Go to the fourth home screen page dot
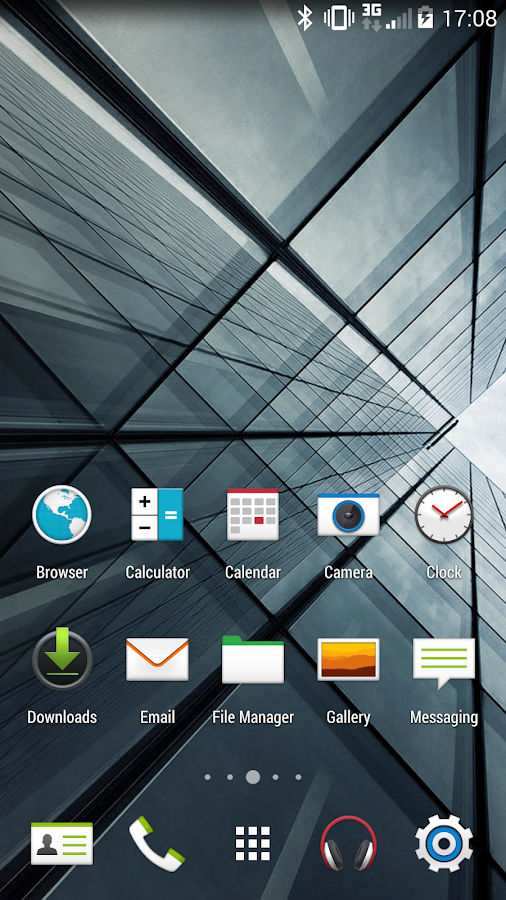The width and height of the screenshot is (506, 900). point(276,777)
